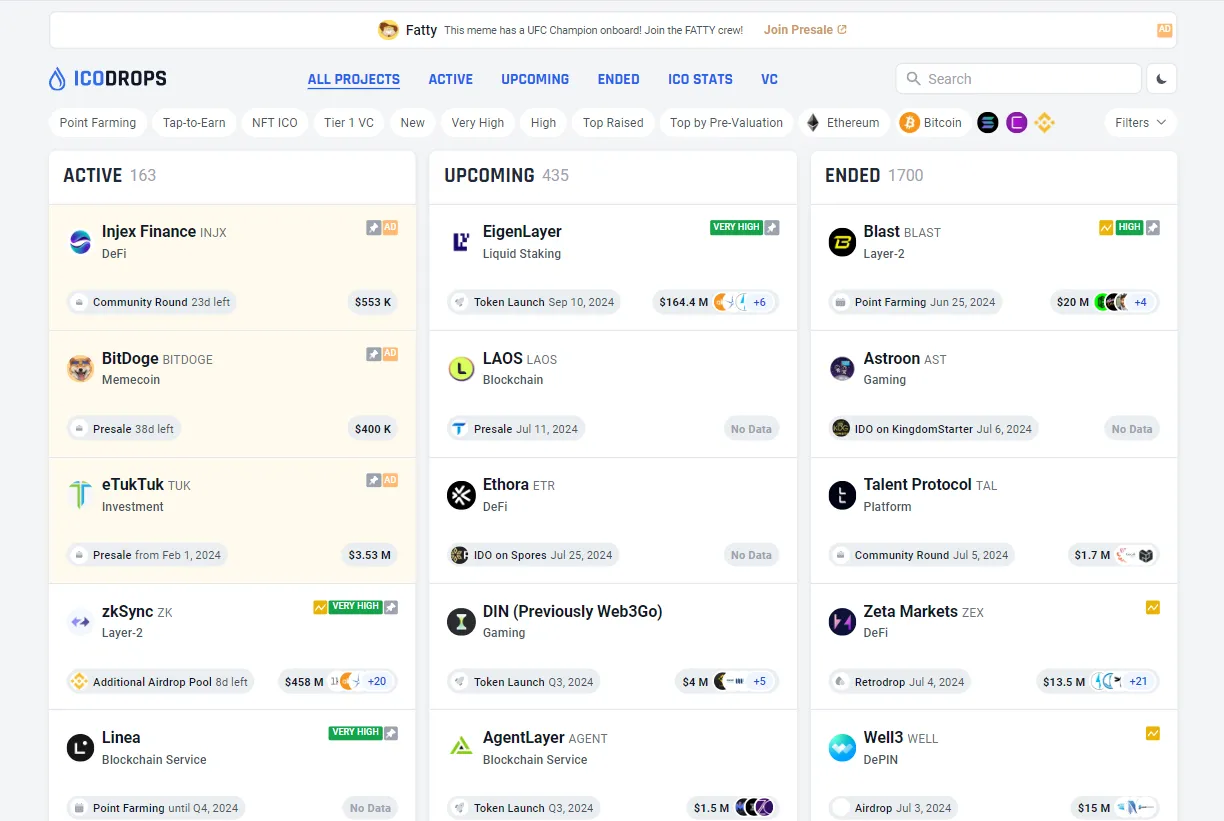Screen dimensions: 1224x821
Task: Click the eTukTuk project logo
Action: 79,494
